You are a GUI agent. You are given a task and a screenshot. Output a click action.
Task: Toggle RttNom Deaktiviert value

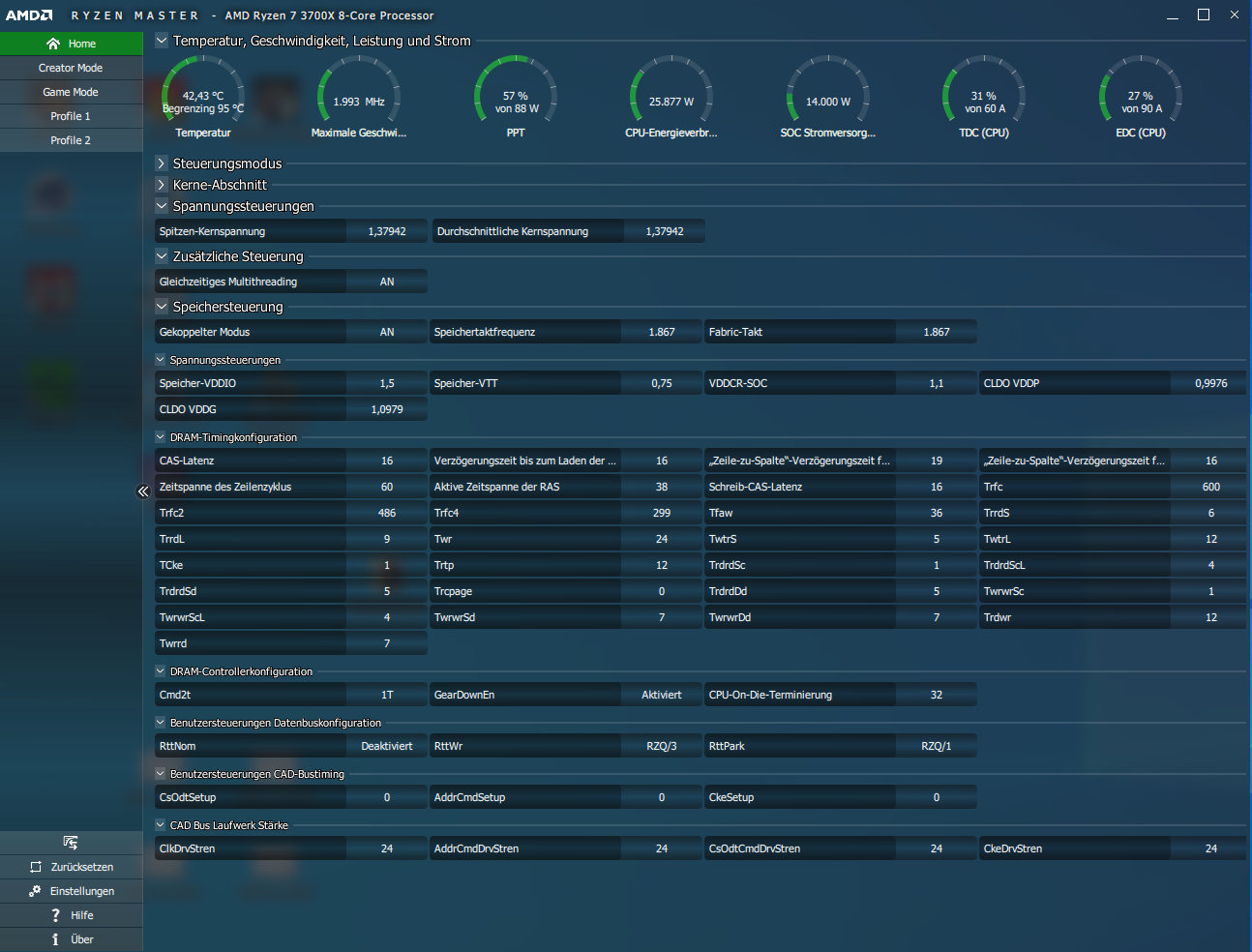click(x=387, y=746)
